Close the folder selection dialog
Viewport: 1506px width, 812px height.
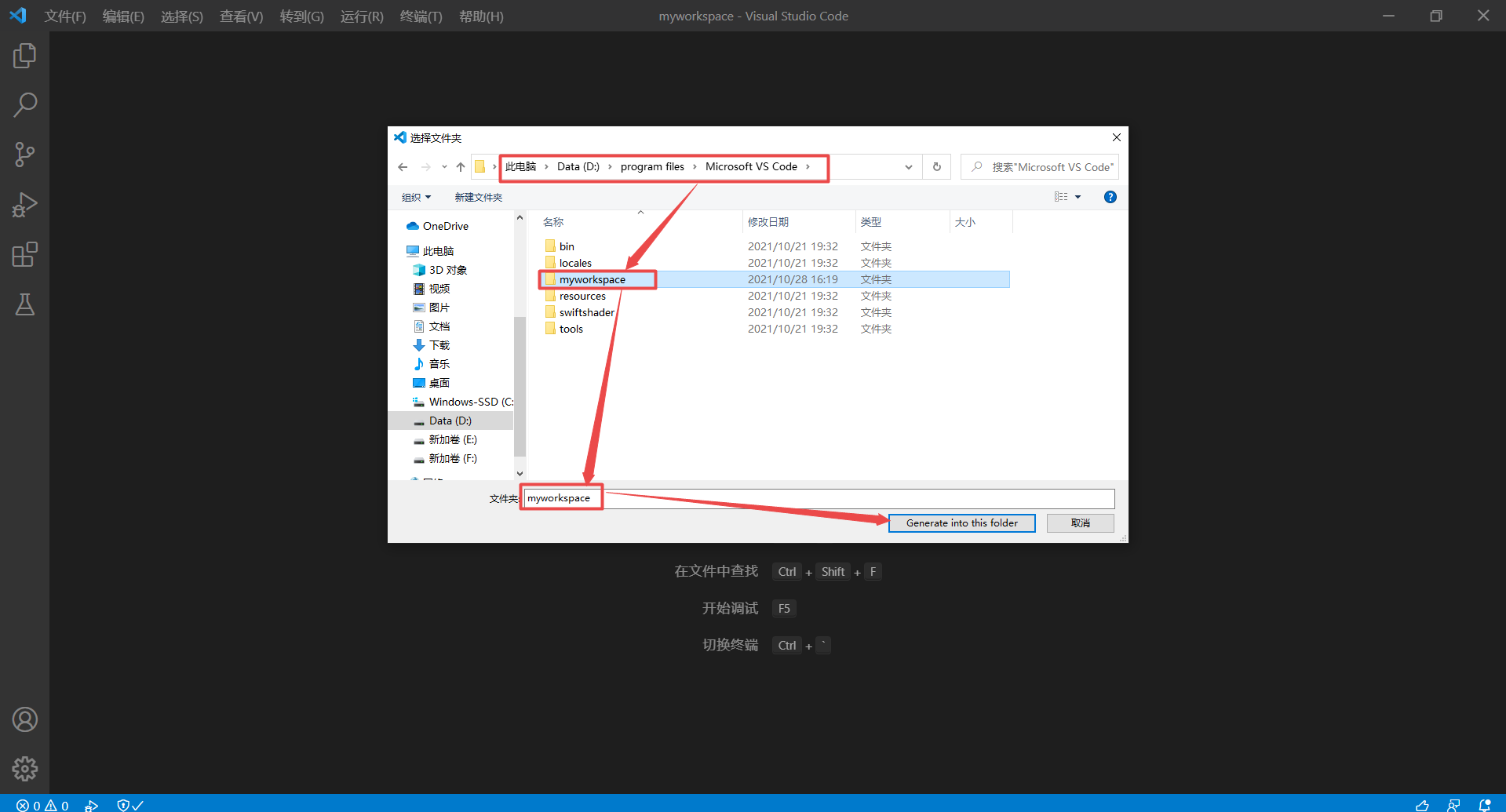[x=1116, y=137]
